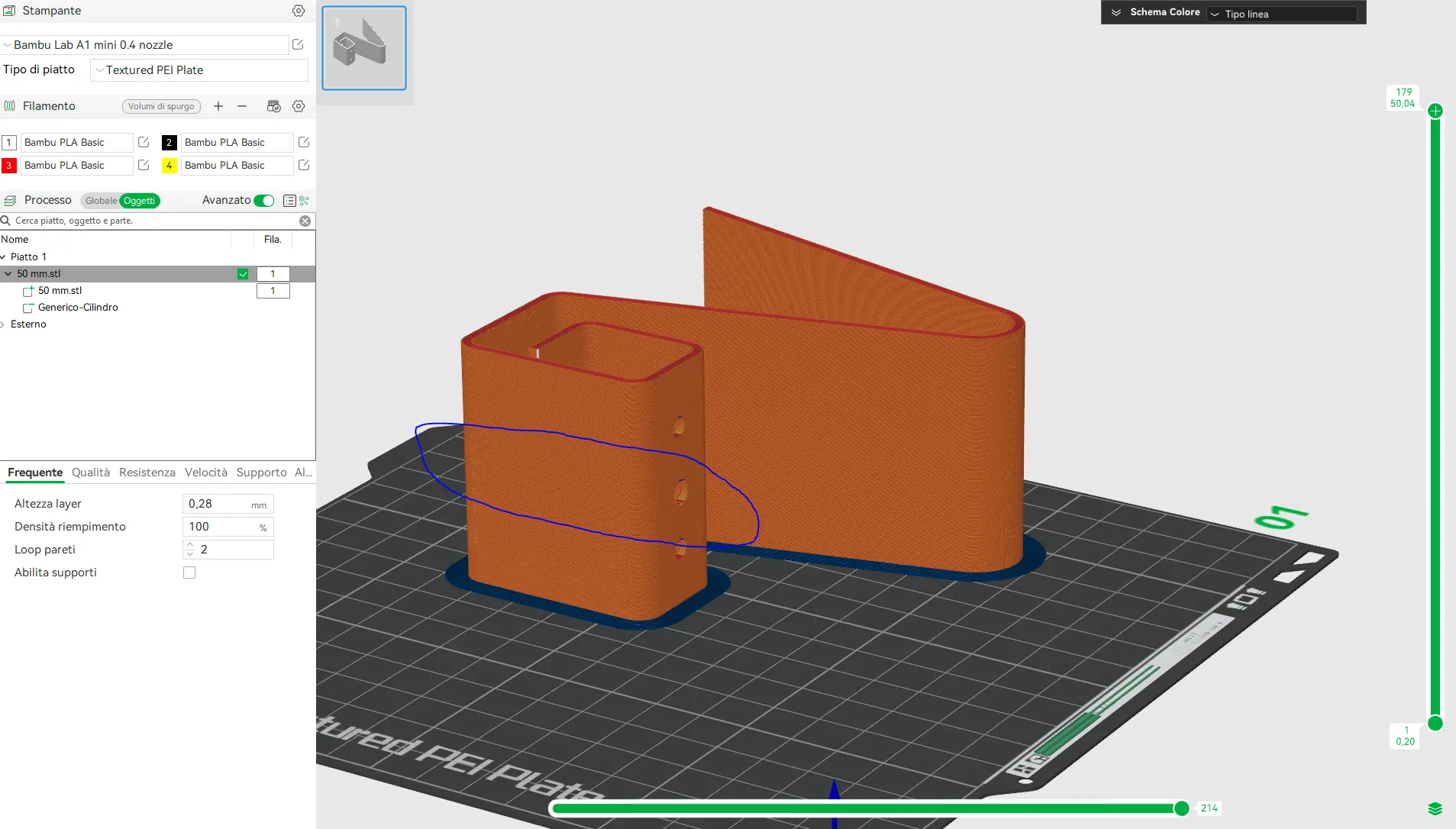
Task: Edit filament 4 Bambu PLA Basic preset
Action: pyautogui.click(x=304, y=165)
